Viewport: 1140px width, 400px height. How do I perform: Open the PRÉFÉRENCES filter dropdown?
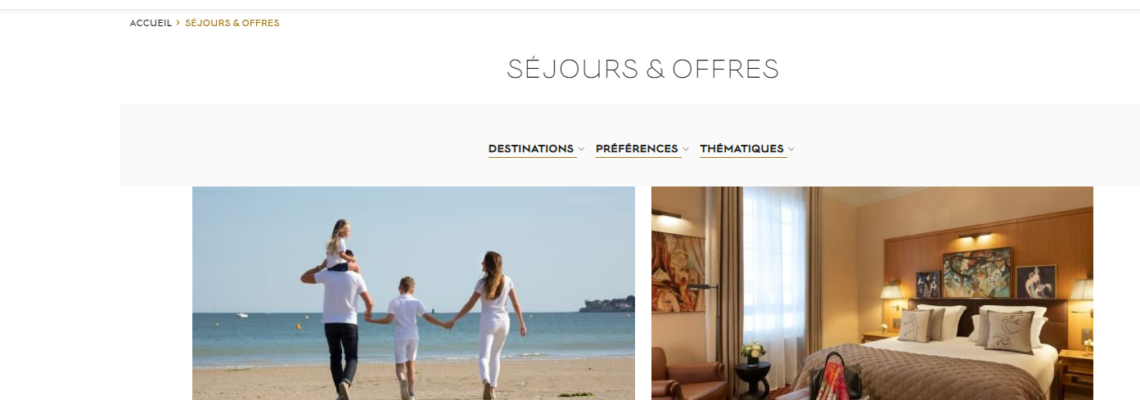click(642, 149)
